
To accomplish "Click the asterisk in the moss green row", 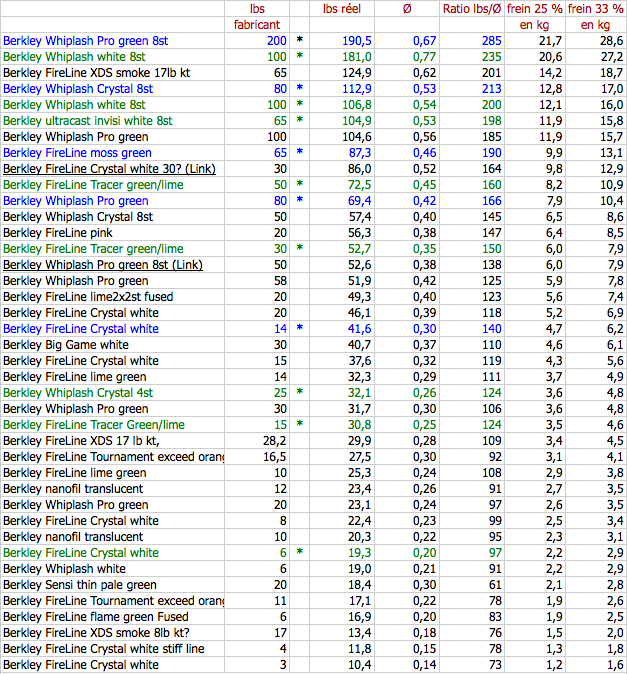I will pos(300,152).
